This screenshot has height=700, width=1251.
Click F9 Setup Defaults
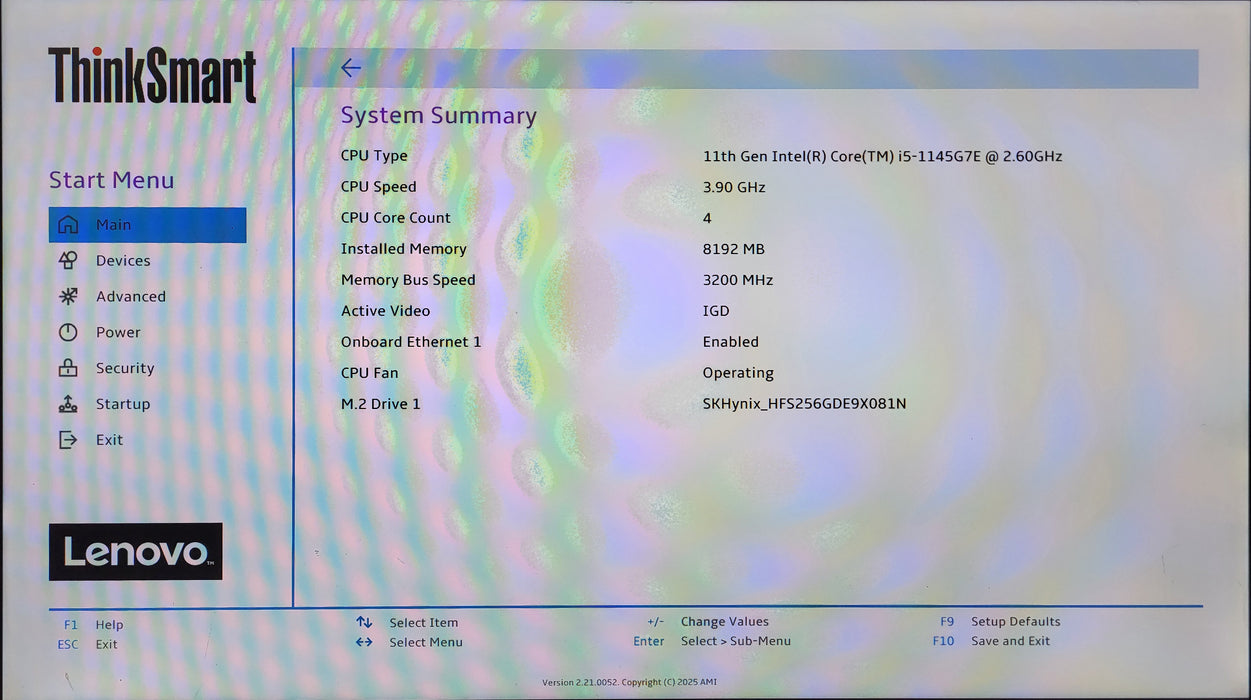1000,622
